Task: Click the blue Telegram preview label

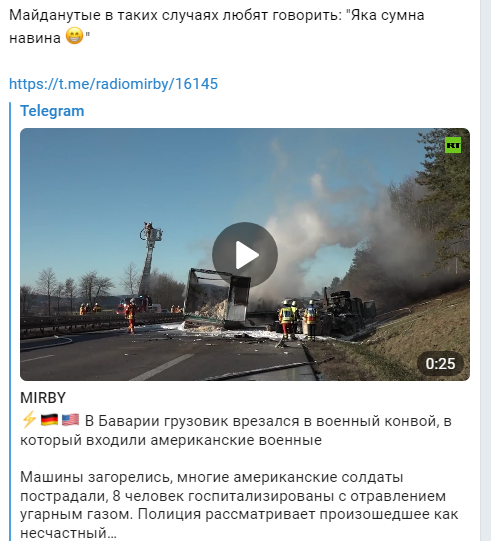Action: point(52,111)
